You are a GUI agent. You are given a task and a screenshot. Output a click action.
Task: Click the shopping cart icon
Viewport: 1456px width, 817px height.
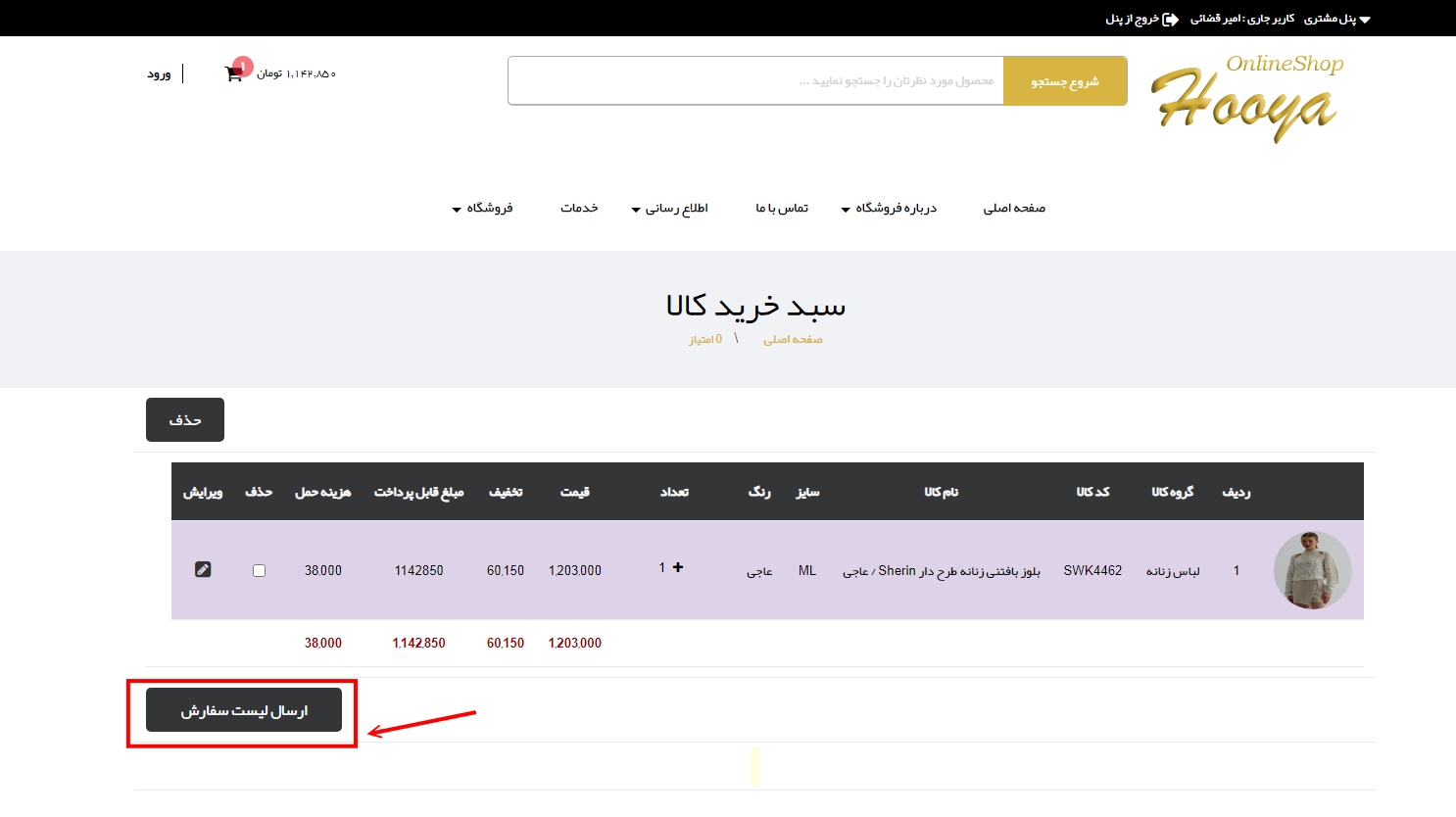[x=233, y=74]
